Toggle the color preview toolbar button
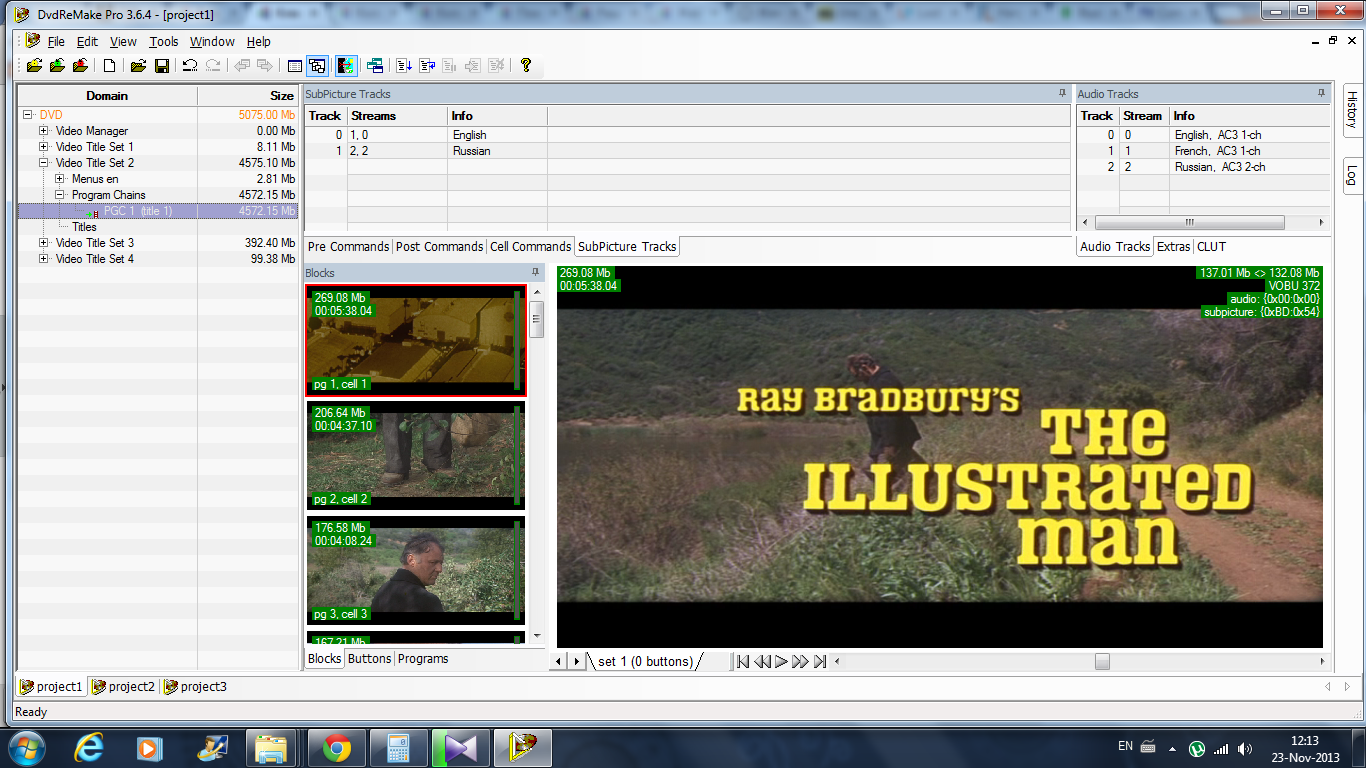1366x768 pixels. point(346,66)
